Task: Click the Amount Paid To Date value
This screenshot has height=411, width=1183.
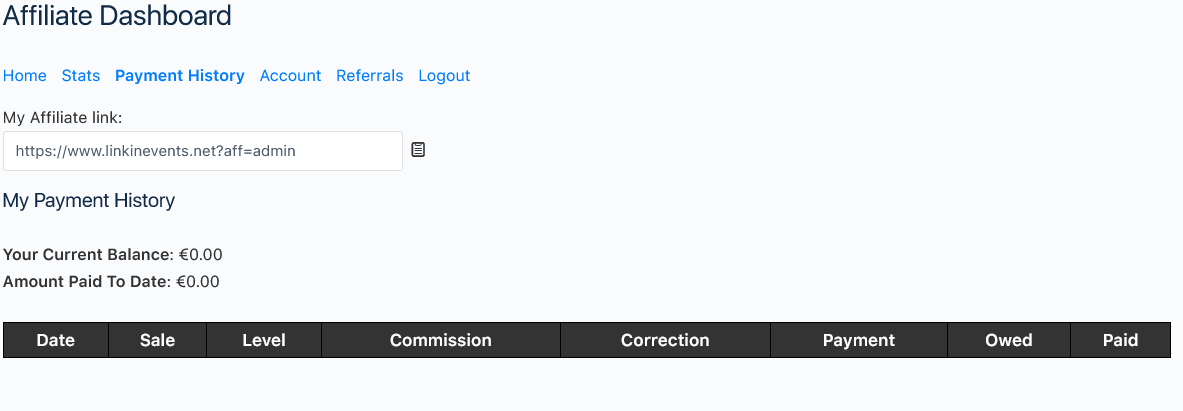Action: coord(198,282)
